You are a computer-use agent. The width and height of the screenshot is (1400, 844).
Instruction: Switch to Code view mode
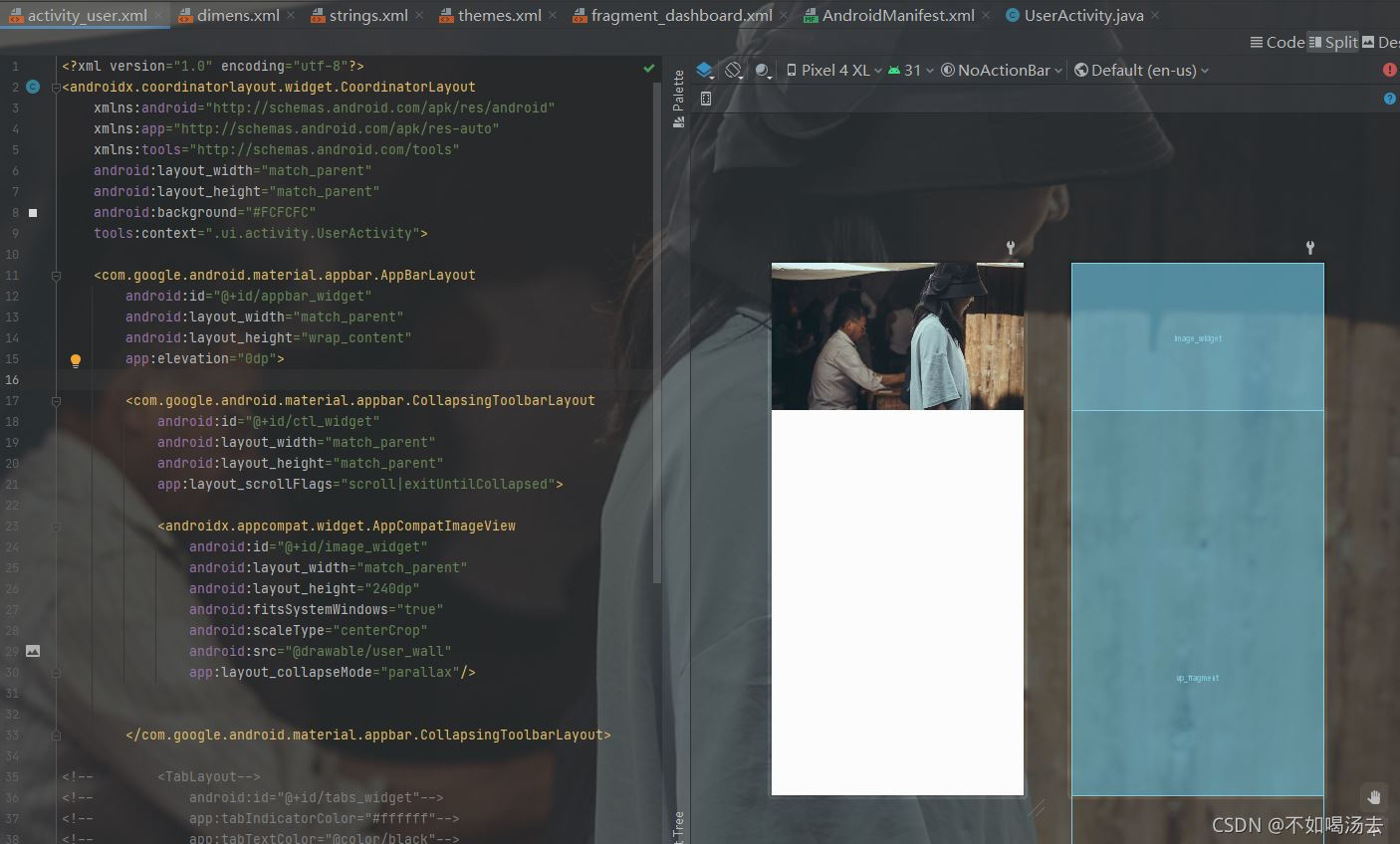coord(1278,42)
